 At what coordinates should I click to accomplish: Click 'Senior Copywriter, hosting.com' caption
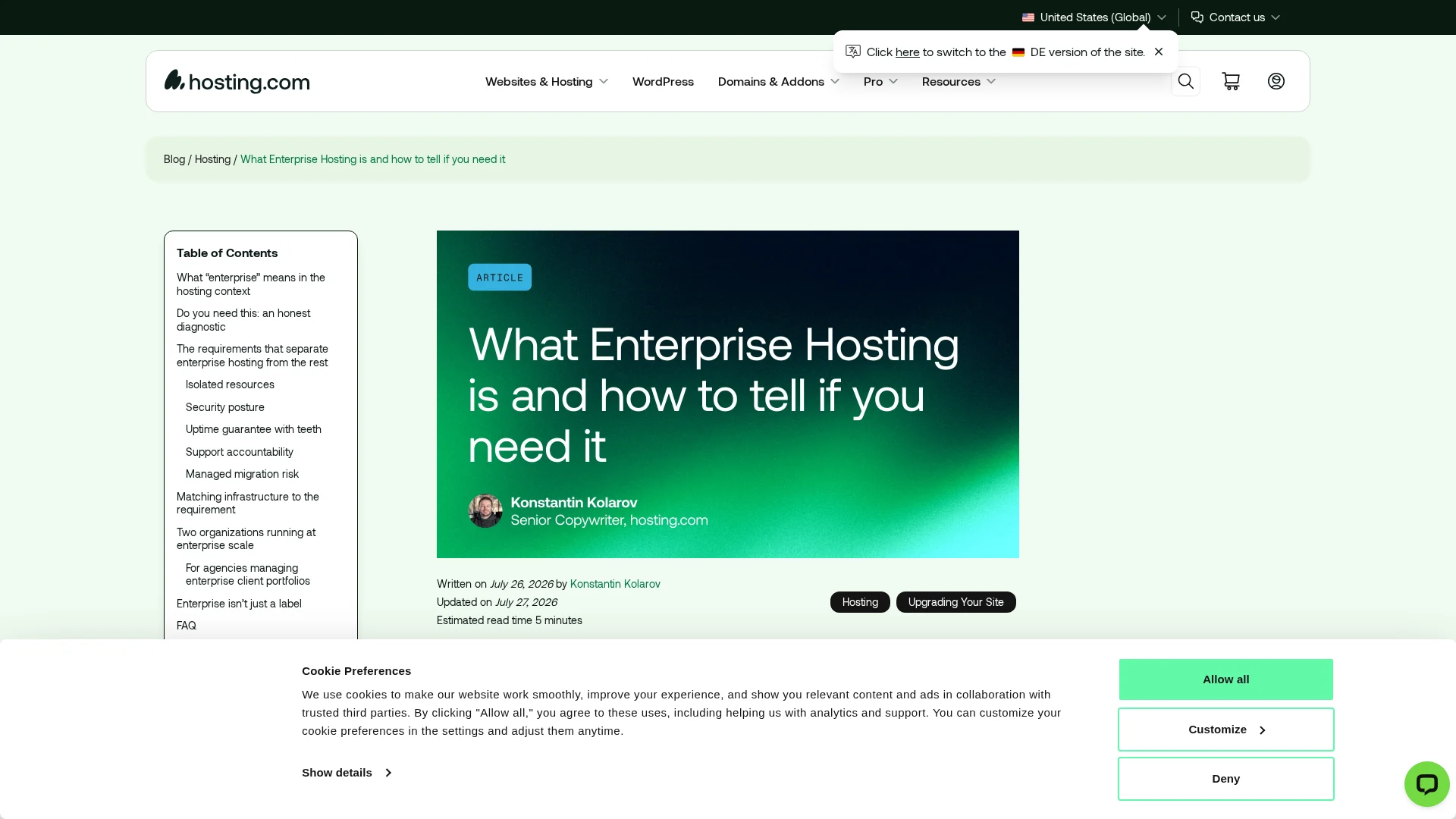point(609,520)
